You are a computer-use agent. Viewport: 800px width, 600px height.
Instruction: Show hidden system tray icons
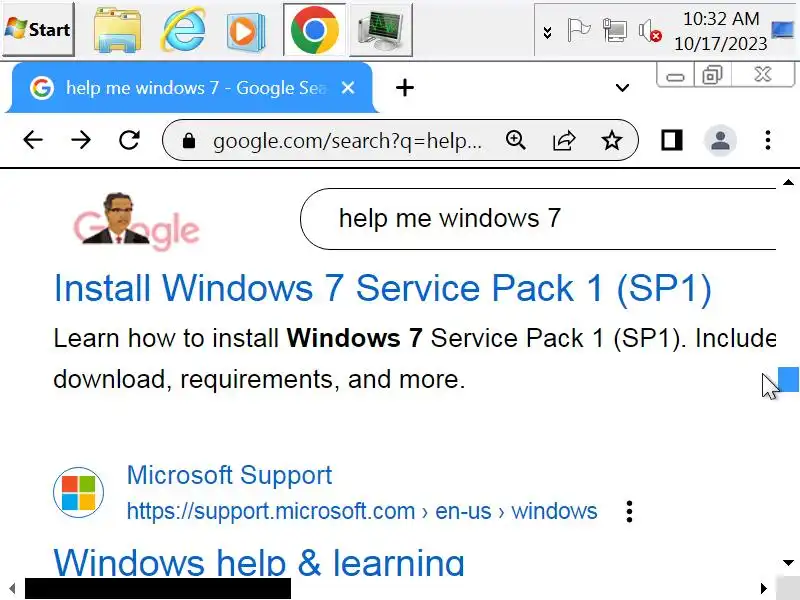547,33
